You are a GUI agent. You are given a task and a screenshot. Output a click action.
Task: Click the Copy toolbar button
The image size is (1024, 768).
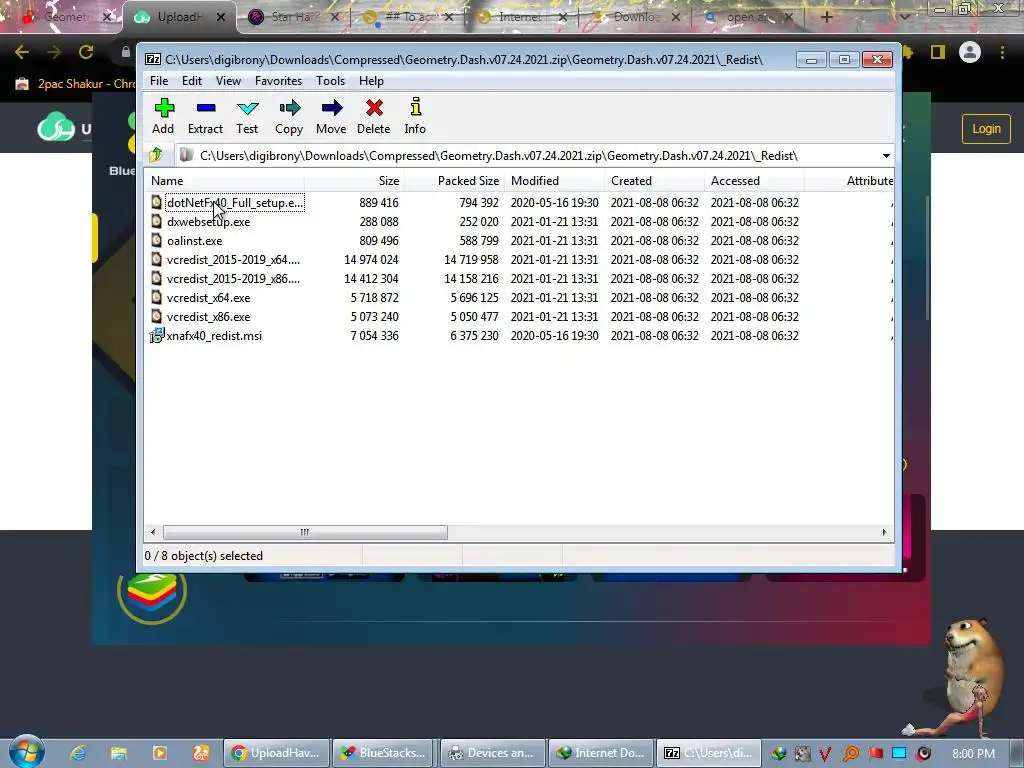289,116
